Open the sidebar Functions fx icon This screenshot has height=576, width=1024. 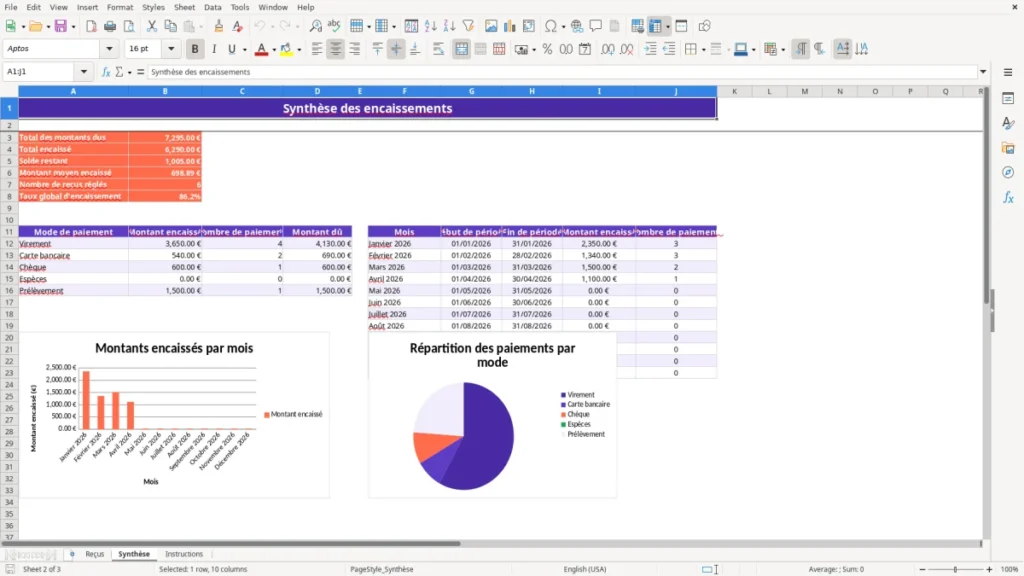(x=1008, y=197)
